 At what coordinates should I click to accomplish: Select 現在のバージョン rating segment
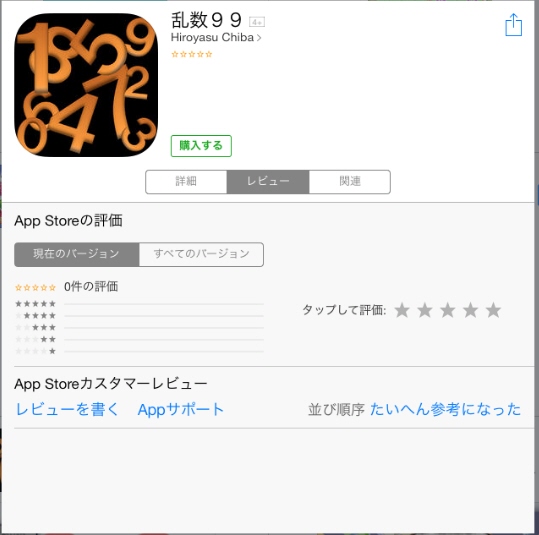pos(77,254)
